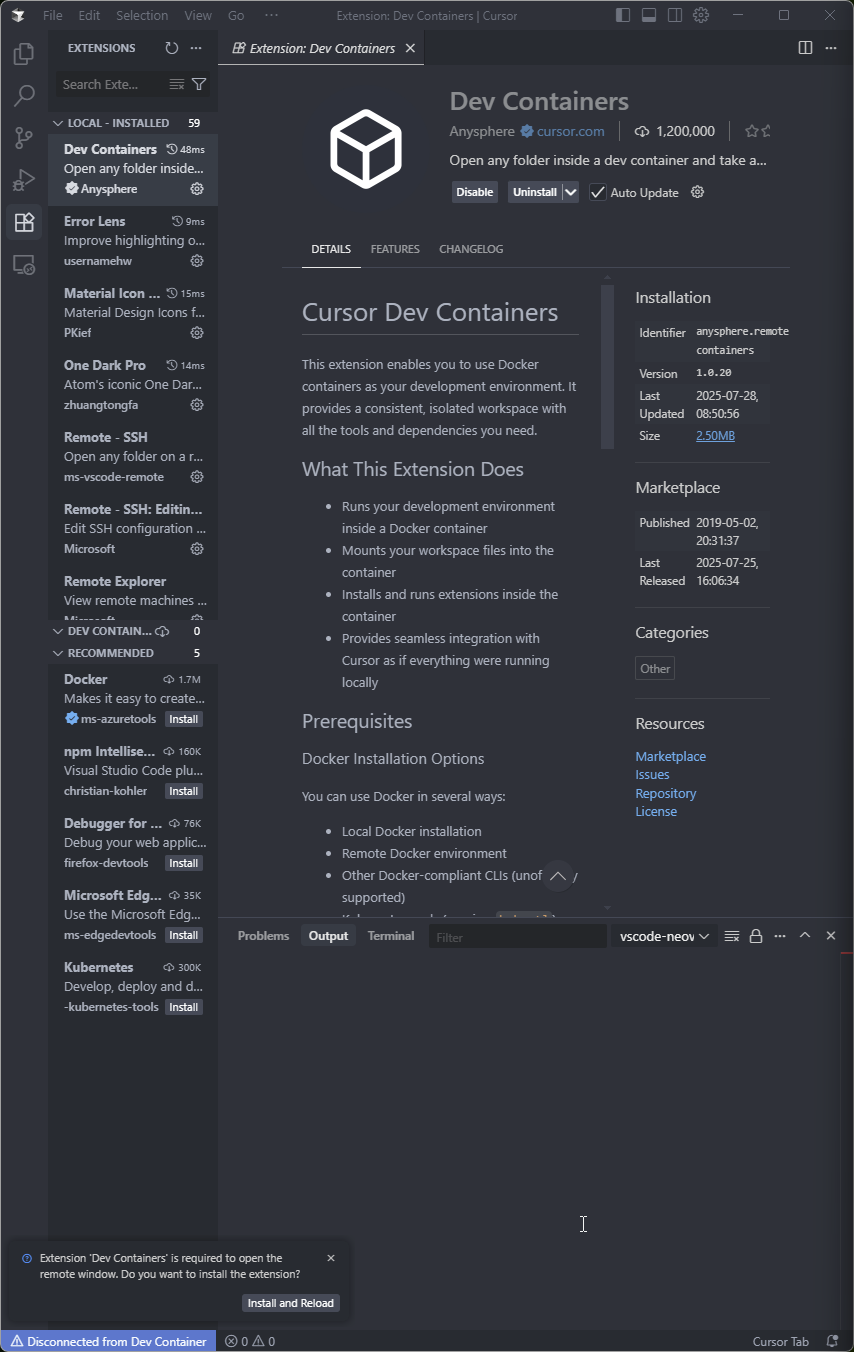This screenshot has height=1352, width=854.
Task: Open the Source Control view
Action: 24,138
